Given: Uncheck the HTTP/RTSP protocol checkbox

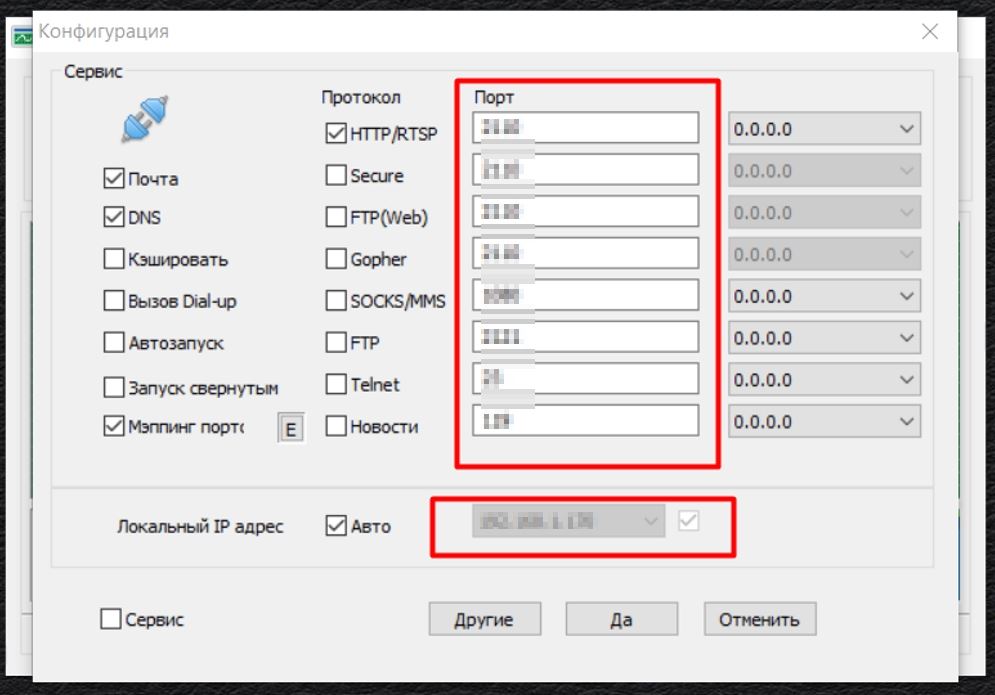Looking at the screenshot, I should (336, 133).
